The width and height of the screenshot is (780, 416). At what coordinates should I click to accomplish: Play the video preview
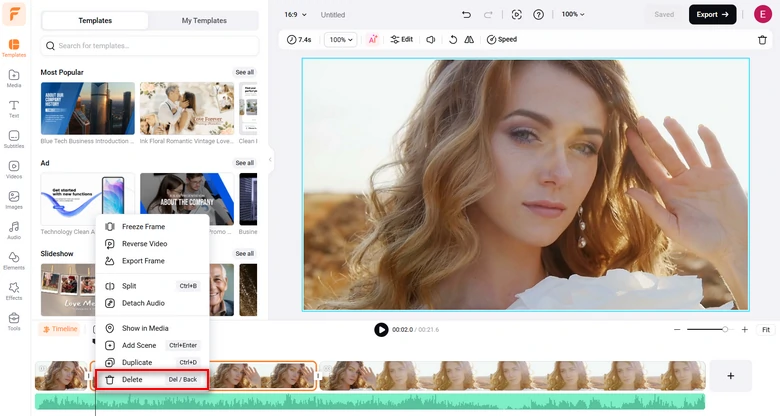click(x=381, y=329)
